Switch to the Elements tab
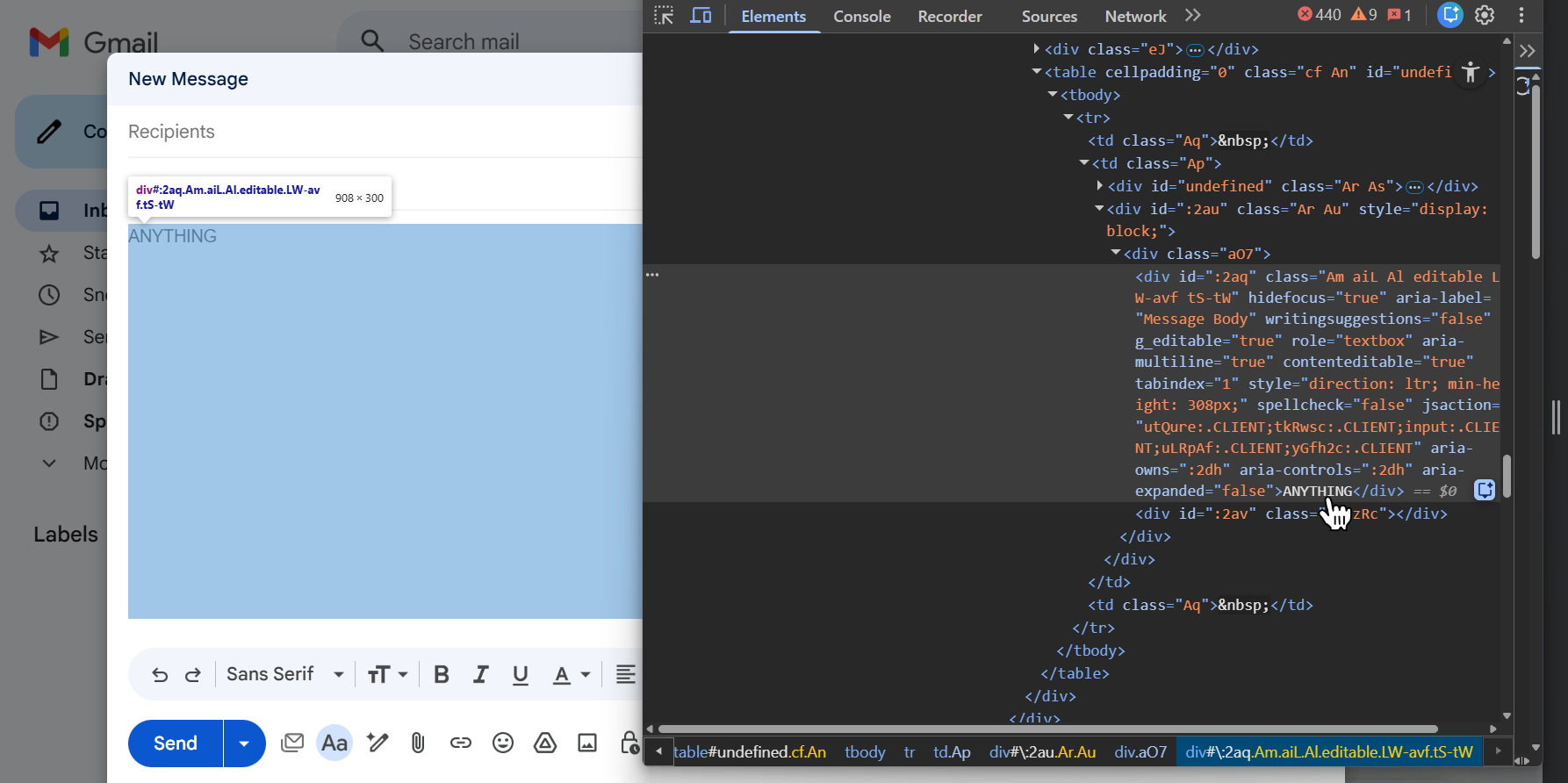Screen dimensions: 1568x783 [773, 16]
